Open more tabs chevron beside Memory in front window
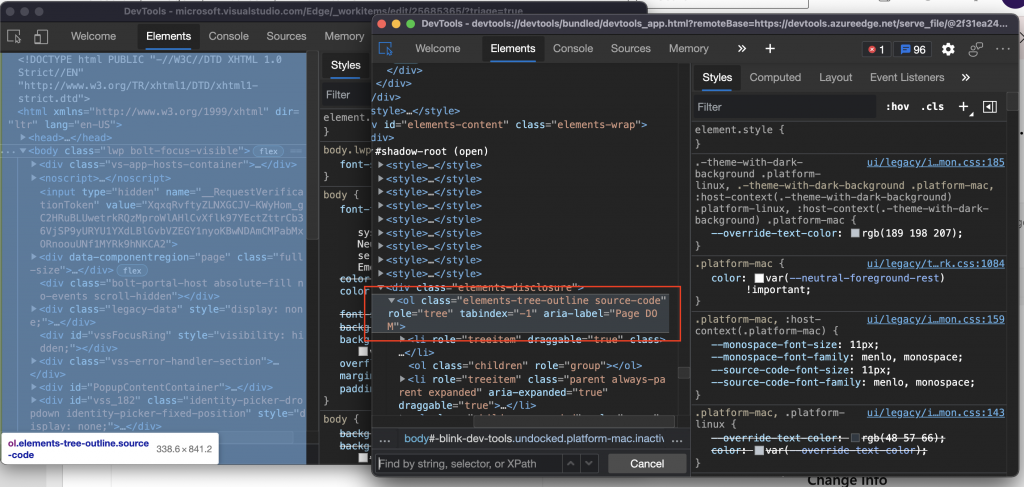Screen dimensions: 1024x487 (x=741, y=49)
